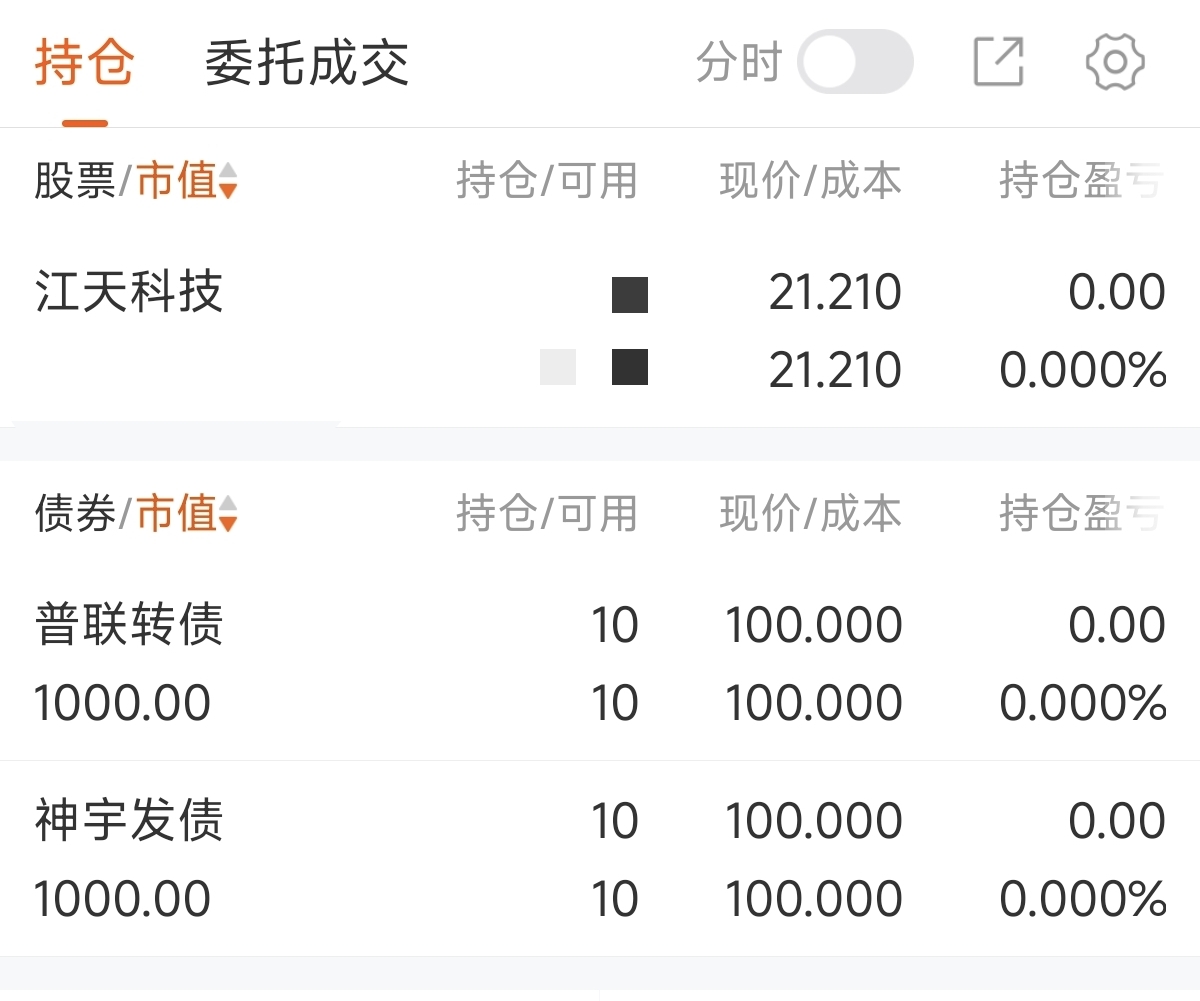Sort bonds by 市值 arrows
Viewport: 1200px width, 1001px height.
tap(228, 514)
